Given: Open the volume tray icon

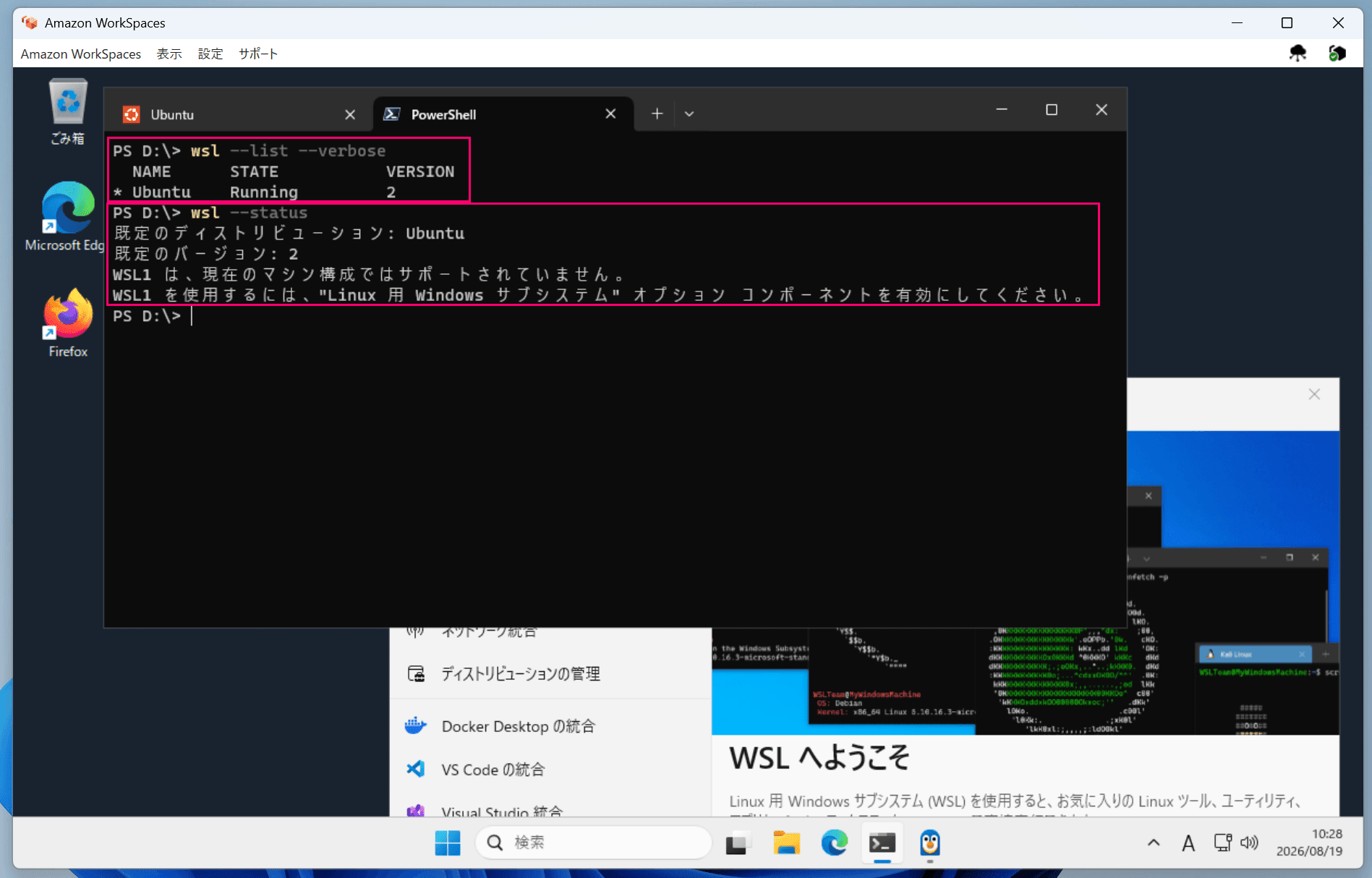Looking at the screenshot, I should tap(1249, 843).
